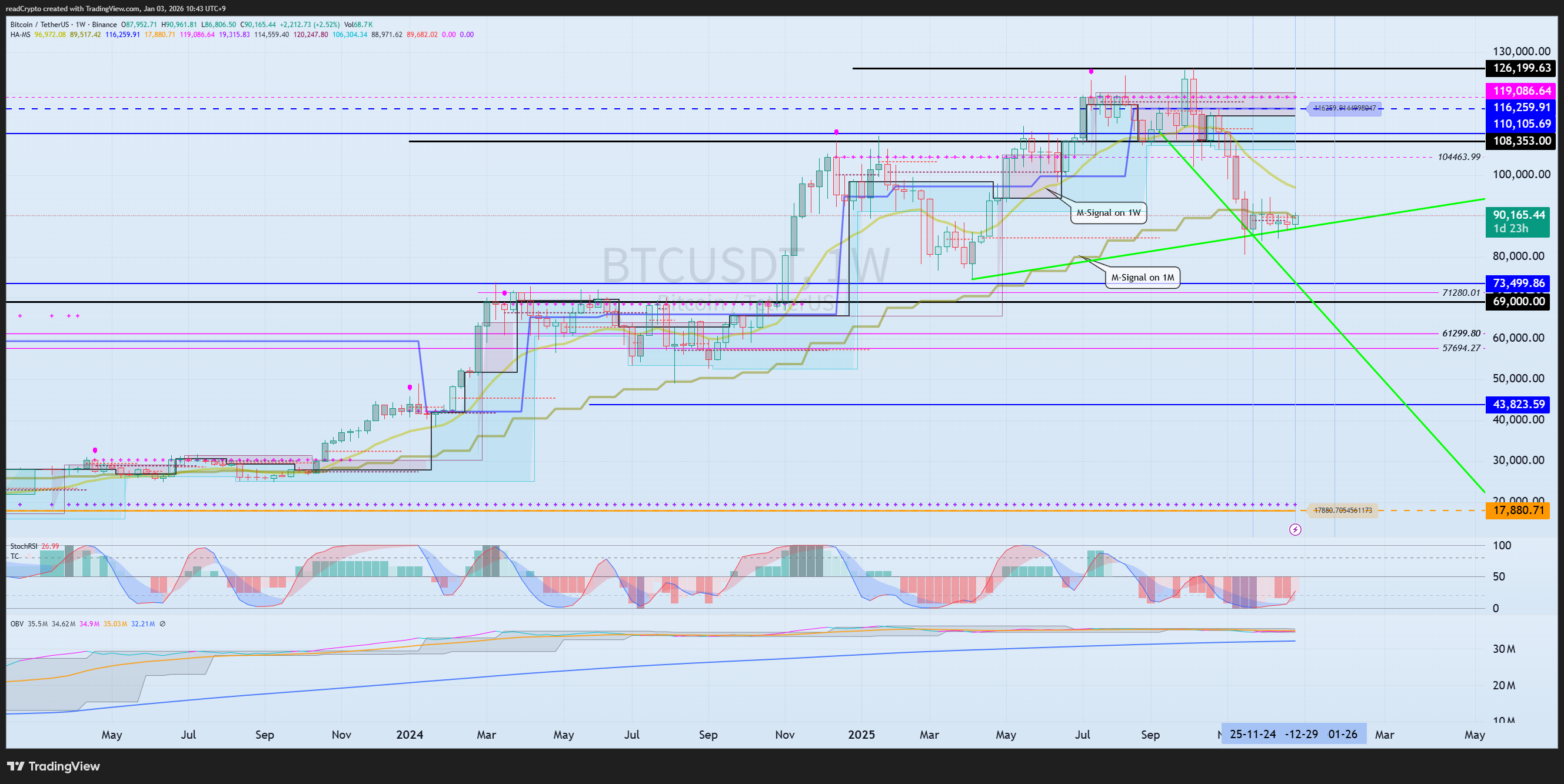Click the 2025 label on time axis

(861, 735)
